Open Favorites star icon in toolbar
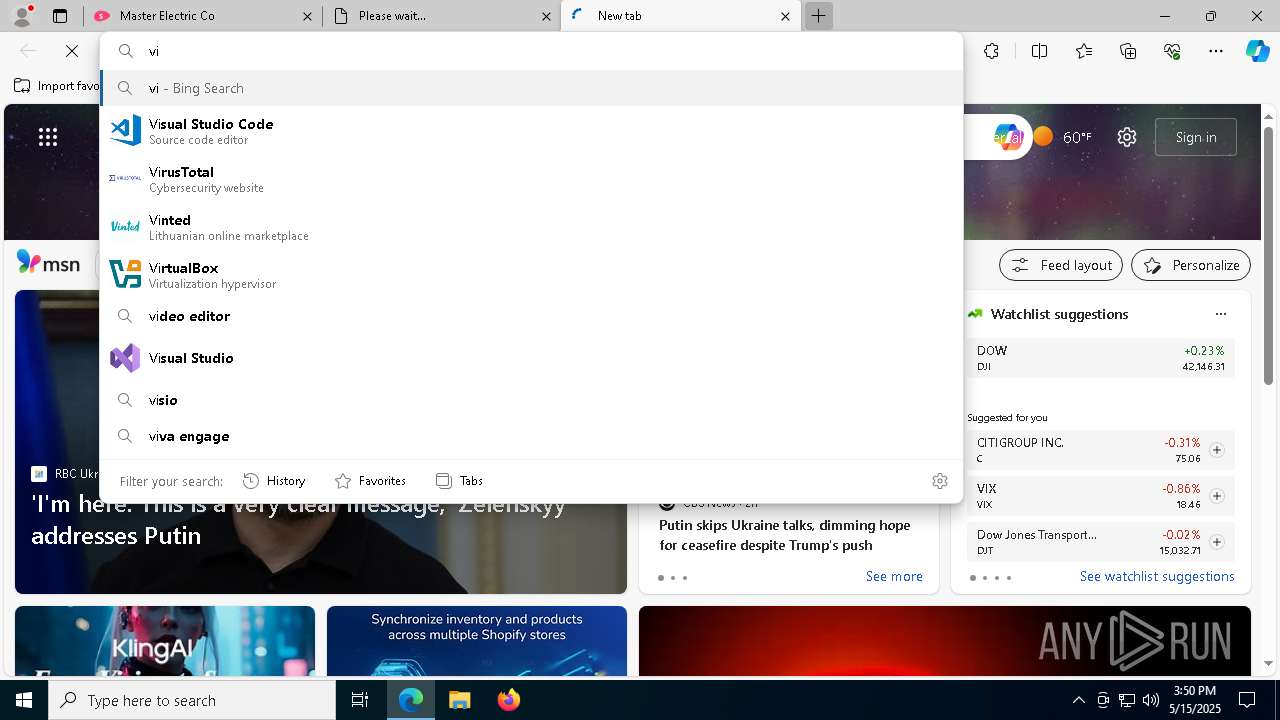This screenshot has width=1280, height=720. click(x=1084, y=51)
